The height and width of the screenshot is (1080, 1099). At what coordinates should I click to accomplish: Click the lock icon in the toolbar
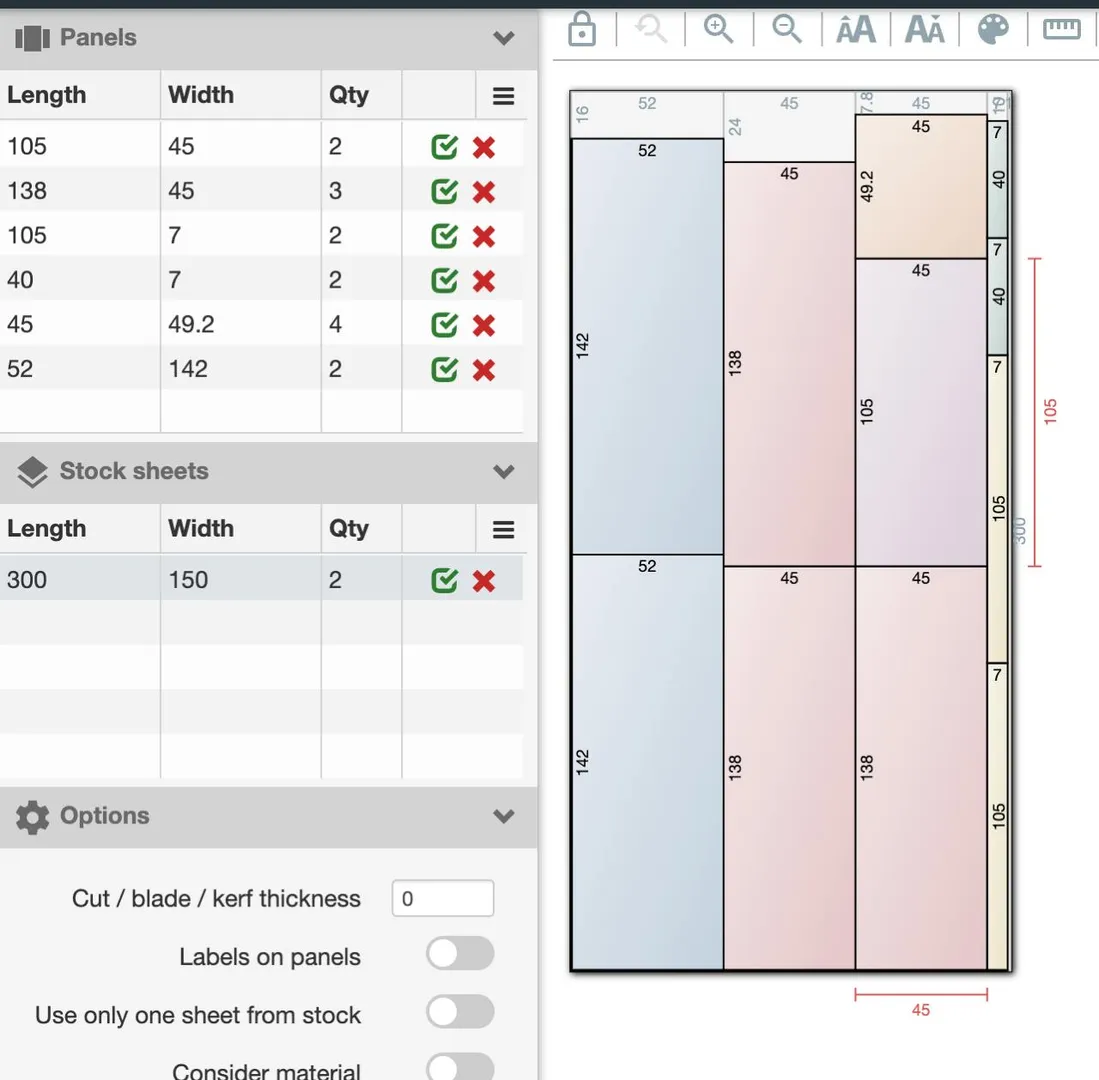[581, 29]
